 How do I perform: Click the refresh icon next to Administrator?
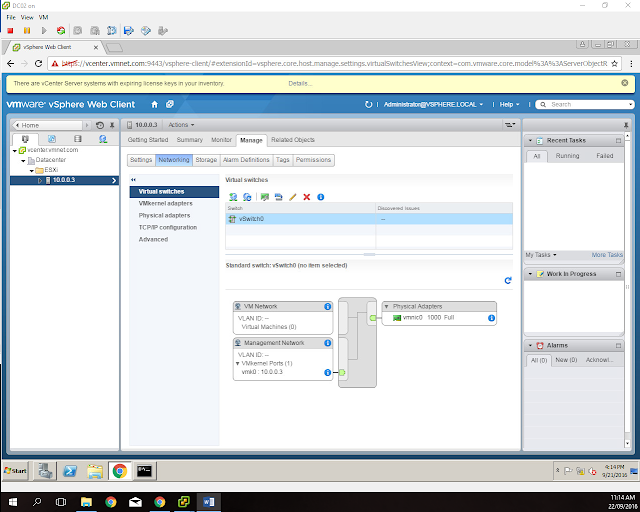click(369, 105)
